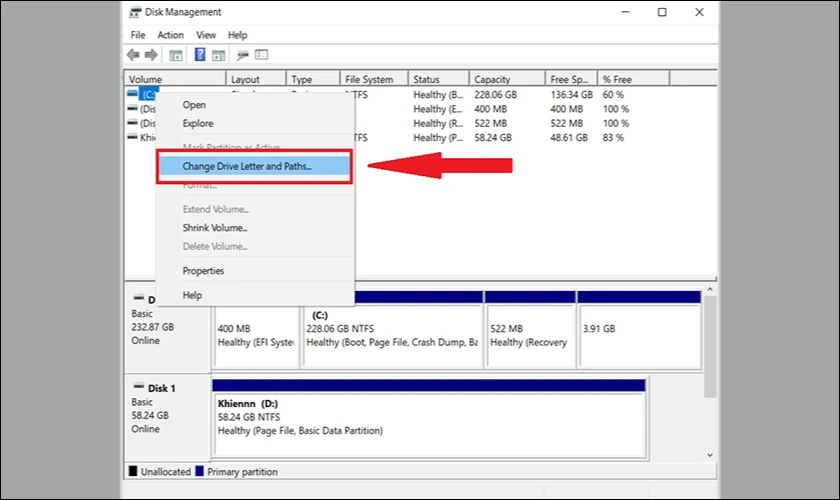
Task: Open the View menu
Action: click(206, 35)
